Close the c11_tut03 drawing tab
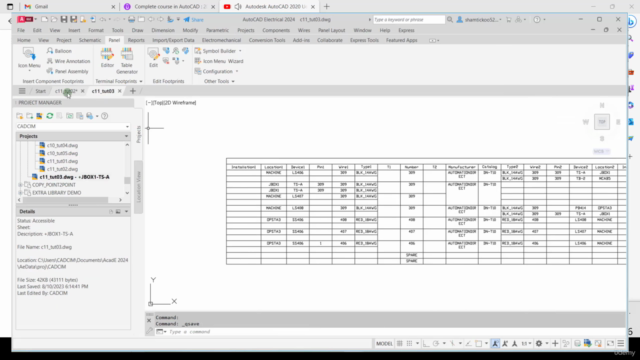The height and width of the screenshot is (360, 640). (120, 91)
